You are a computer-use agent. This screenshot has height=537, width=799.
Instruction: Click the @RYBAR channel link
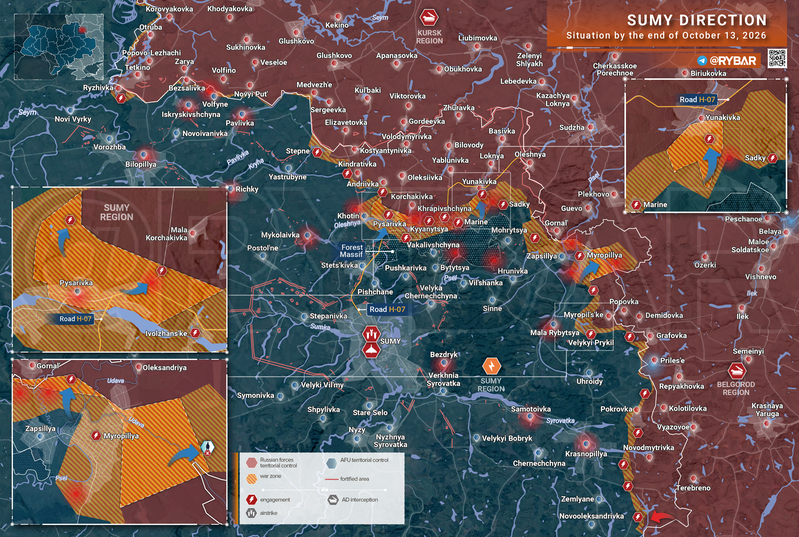click(733, 61)
